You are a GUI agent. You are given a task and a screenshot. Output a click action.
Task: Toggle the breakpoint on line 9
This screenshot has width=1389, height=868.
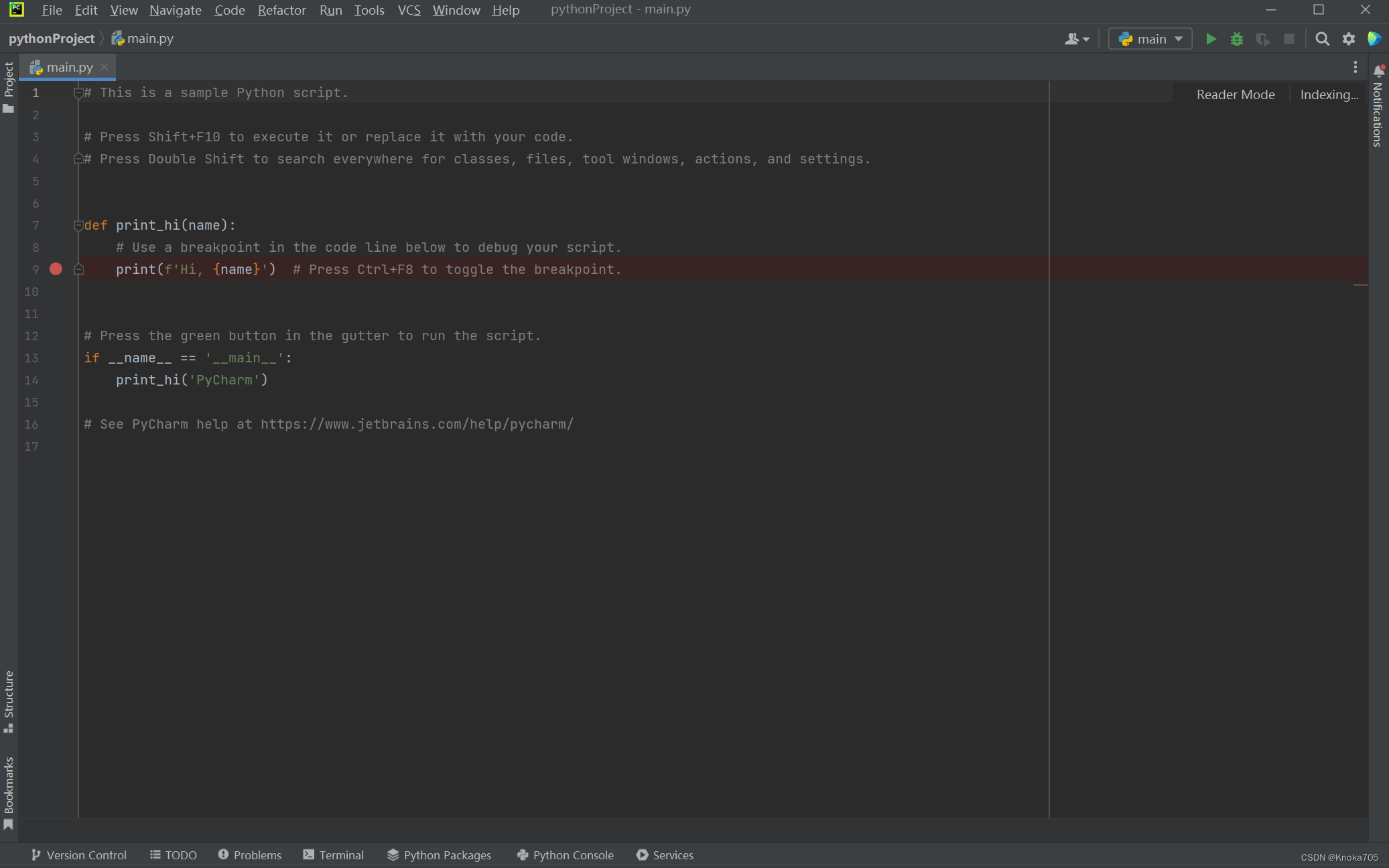56,269
